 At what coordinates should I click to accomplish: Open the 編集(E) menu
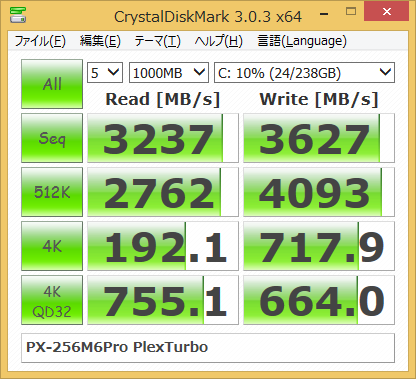(100, 41)
